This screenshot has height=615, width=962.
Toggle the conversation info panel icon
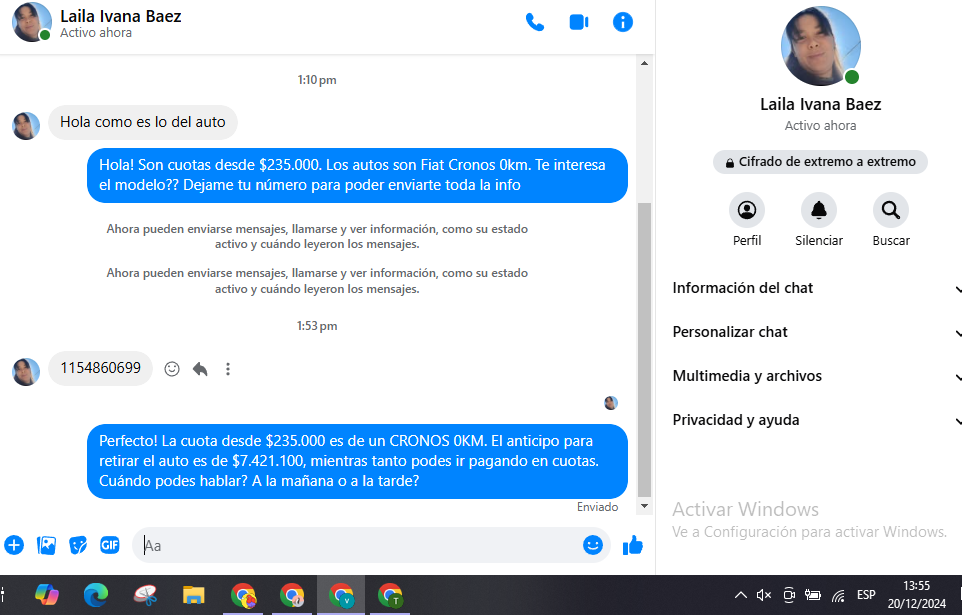[623, 23]
